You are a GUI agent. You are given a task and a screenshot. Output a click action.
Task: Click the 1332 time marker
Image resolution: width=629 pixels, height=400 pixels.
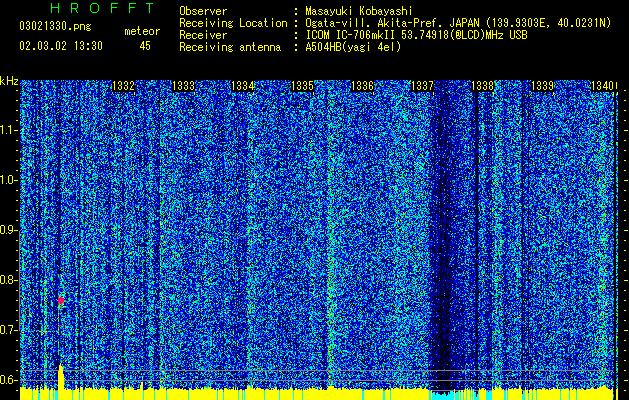point(124,86)
